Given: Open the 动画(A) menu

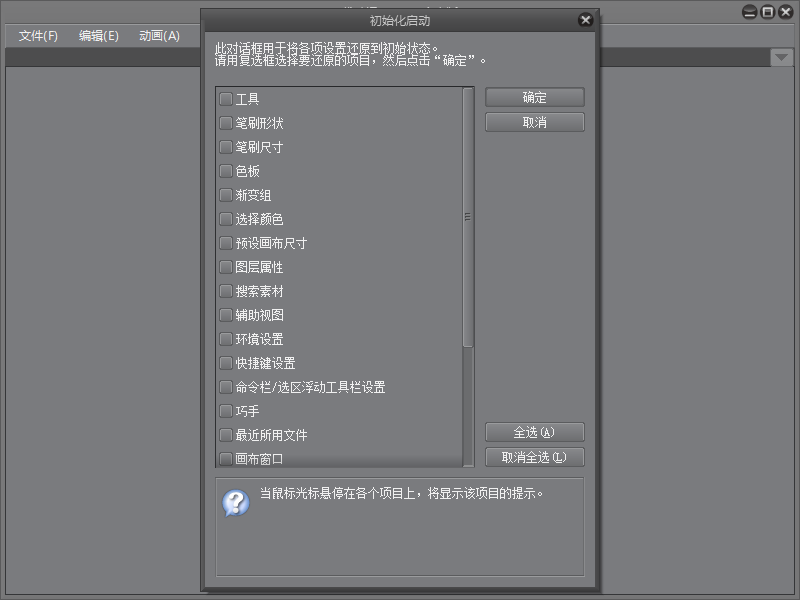Looking at the screenshot, I should [x=159, y=36].
